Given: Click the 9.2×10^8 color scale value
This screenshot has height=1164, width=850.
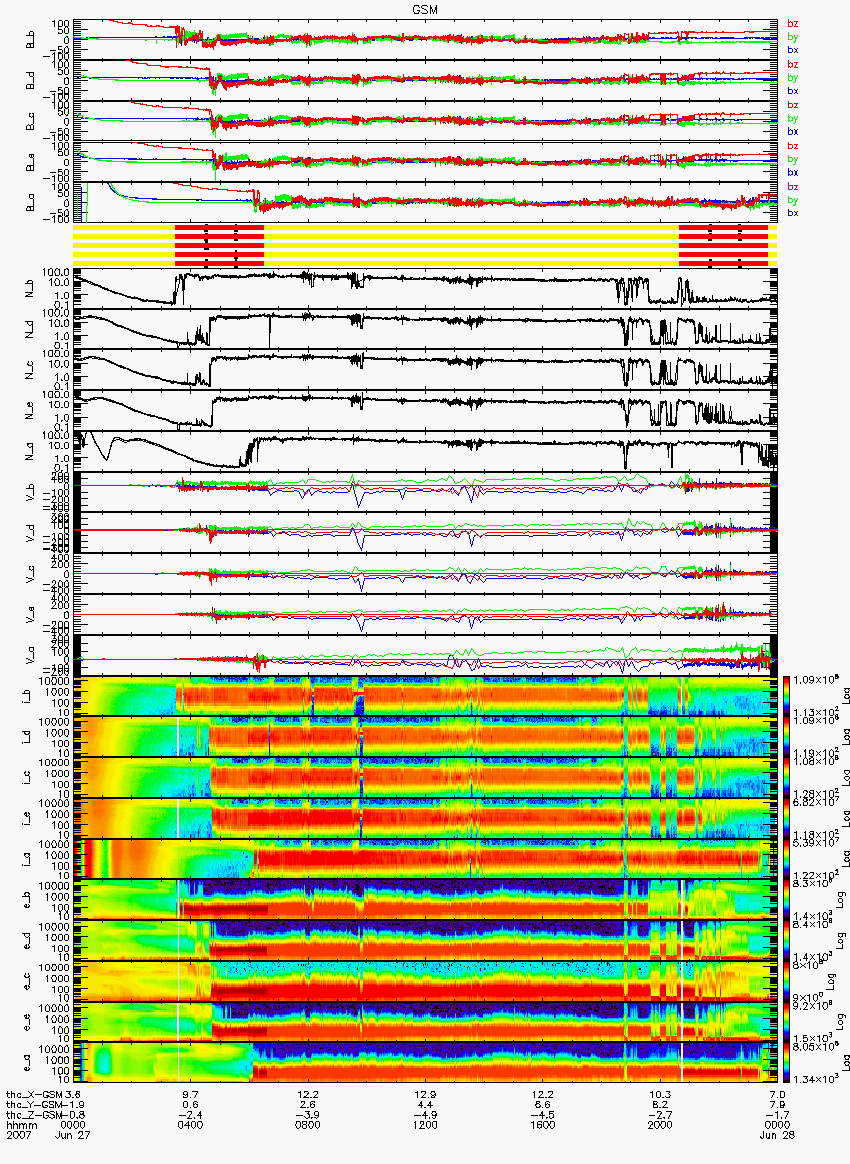Looking at the screenshot, I should 811,1007.
